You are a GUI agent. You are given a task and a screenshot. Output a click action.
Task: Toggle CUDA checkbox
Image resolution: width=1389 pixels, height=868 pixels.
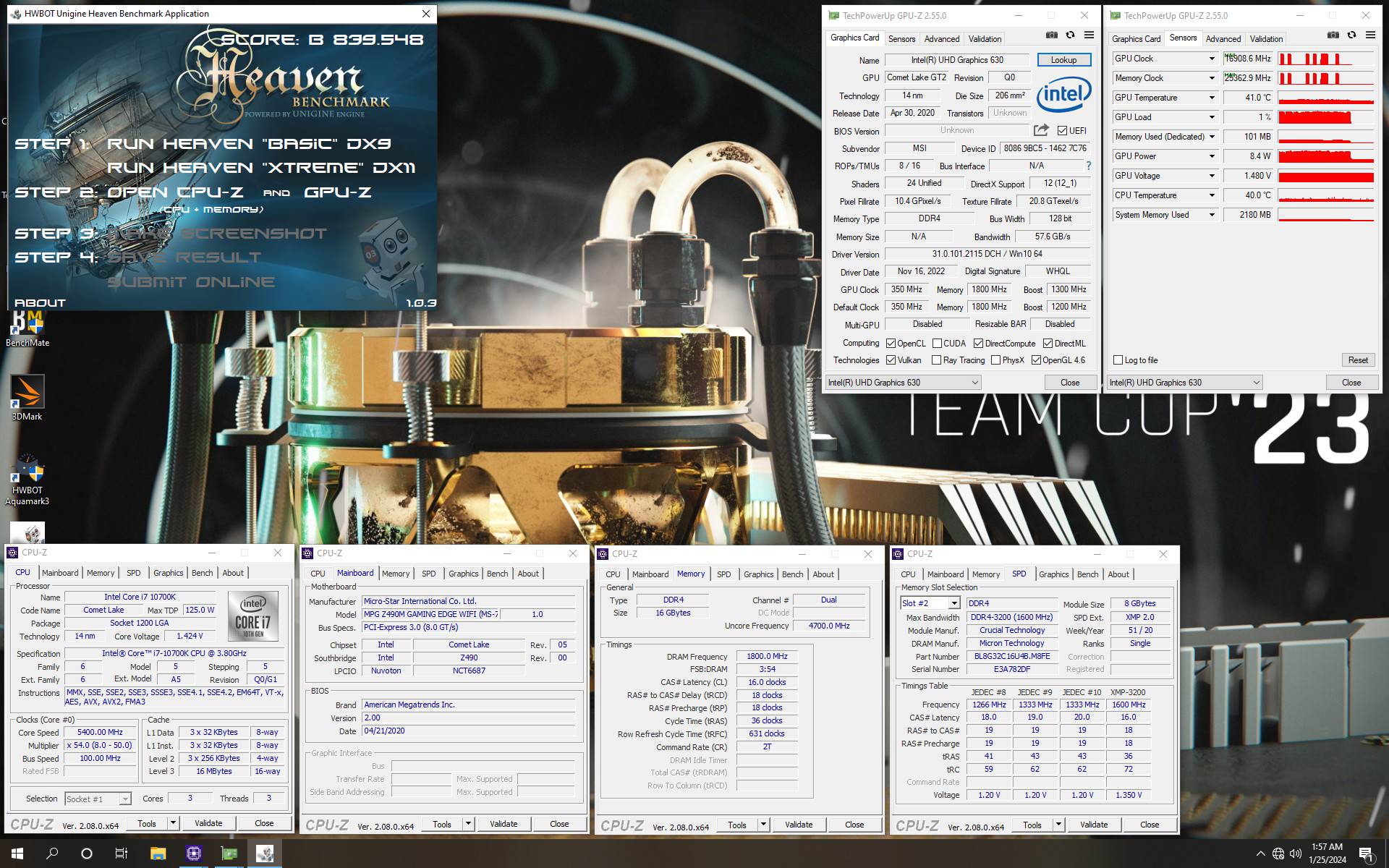click(x=937, y=344)
